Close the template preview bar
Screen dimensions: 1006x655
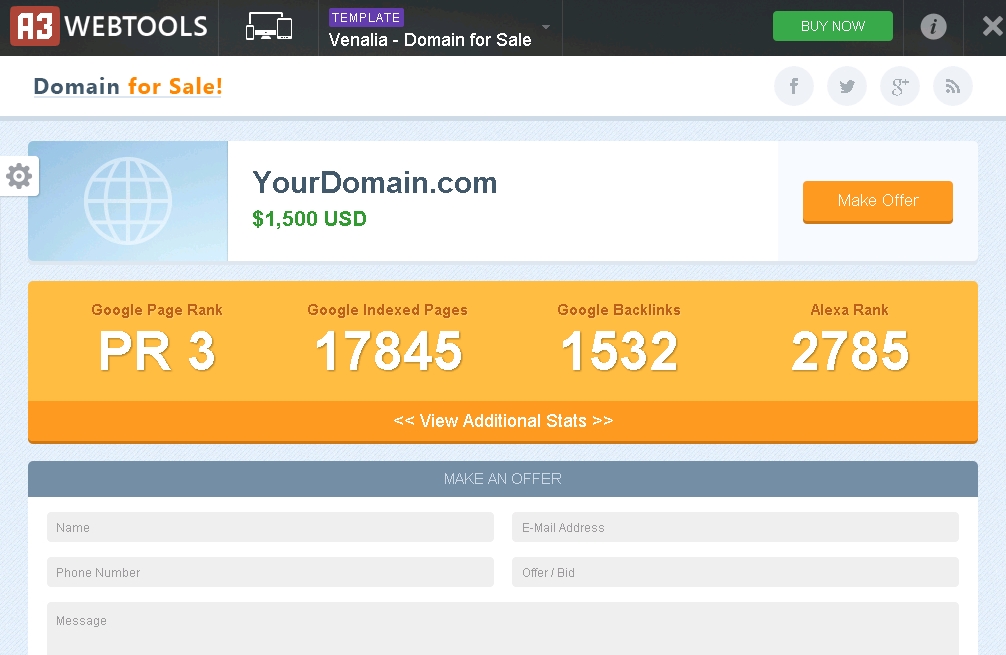(x=991, y=27)
